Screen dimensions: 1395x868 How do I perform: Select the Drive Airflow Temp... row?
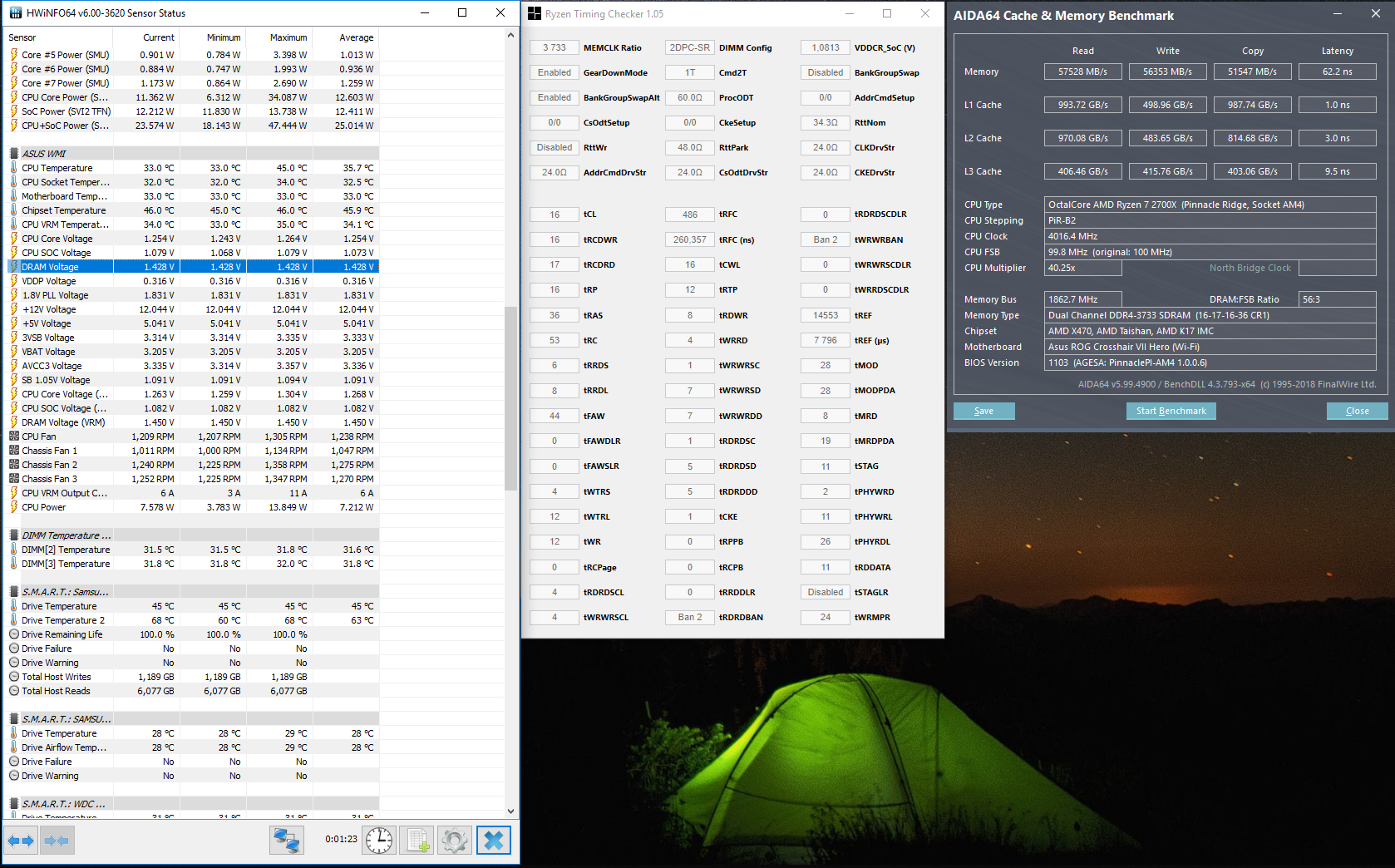[x=192, y=747]
